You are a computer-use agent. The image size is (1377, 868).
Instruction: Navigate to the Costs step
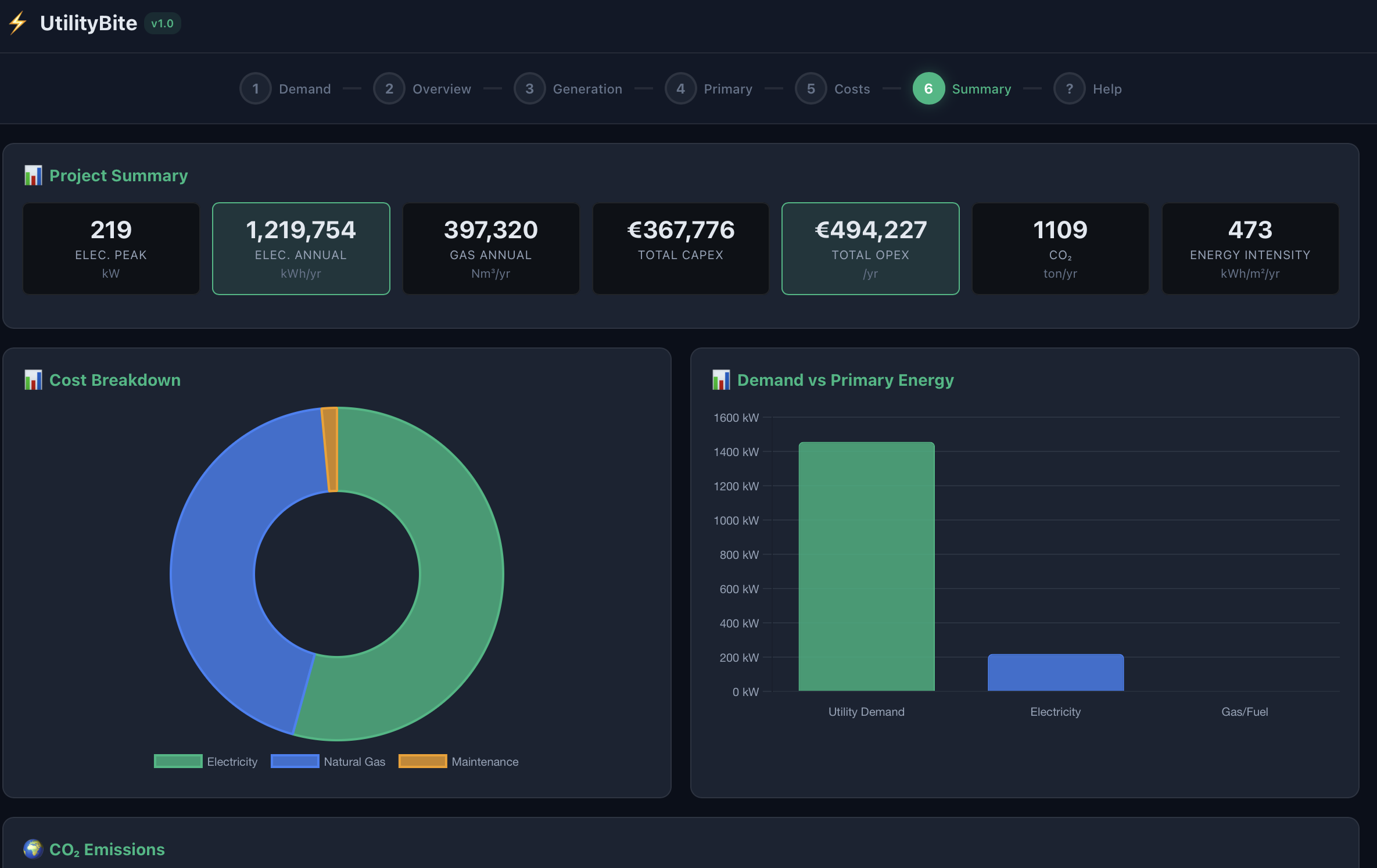pyautogui.click(x=833, y=89)
